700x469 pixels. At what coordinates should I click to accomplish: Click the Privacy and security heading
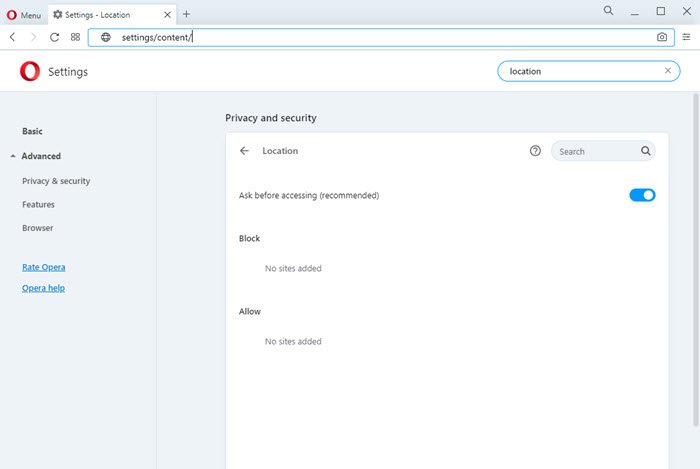click(x=271, y=118)
